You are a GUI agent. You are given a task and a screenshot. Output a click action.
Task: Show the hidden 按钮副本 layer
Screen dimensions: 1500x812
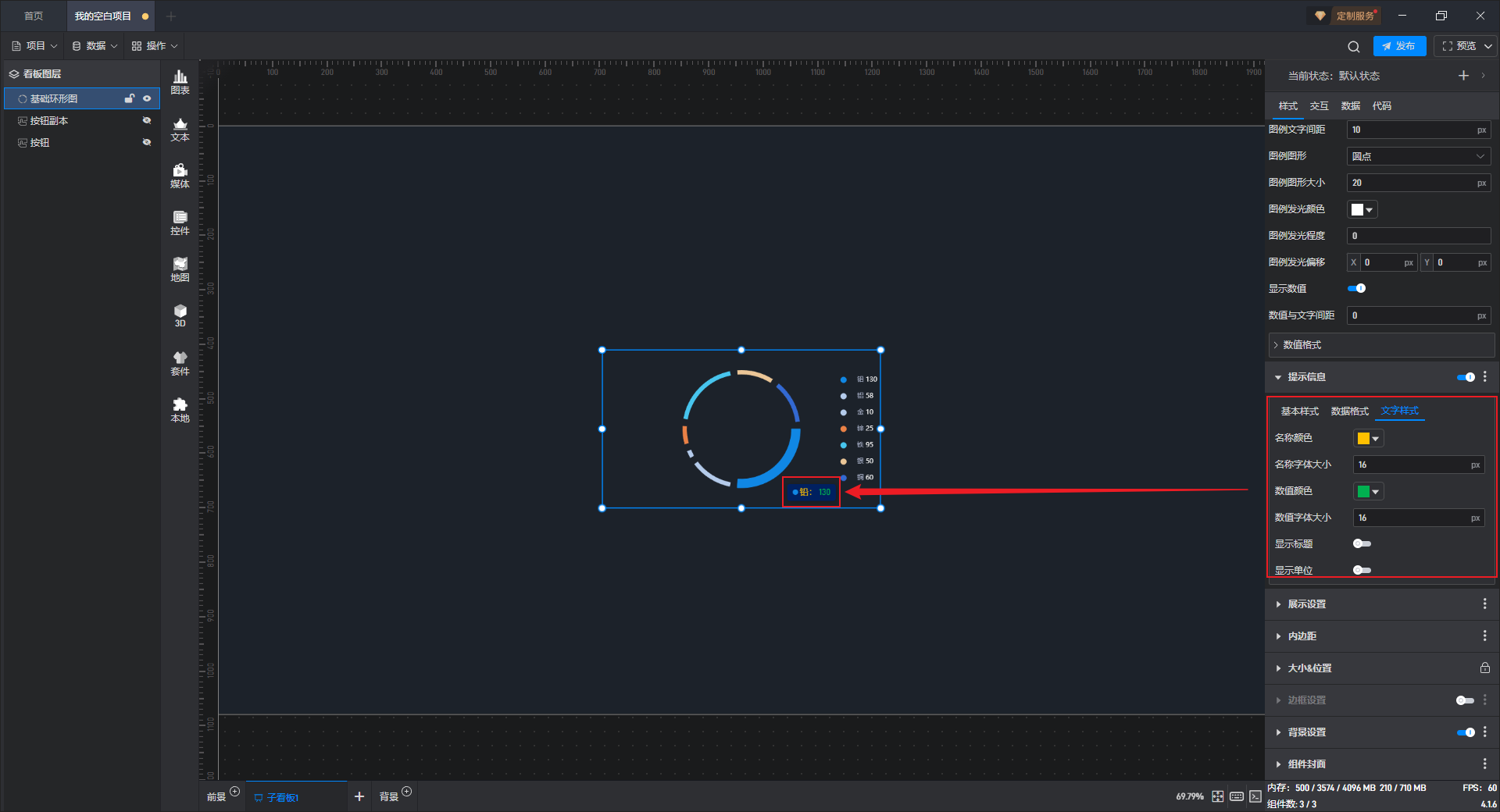147,121
